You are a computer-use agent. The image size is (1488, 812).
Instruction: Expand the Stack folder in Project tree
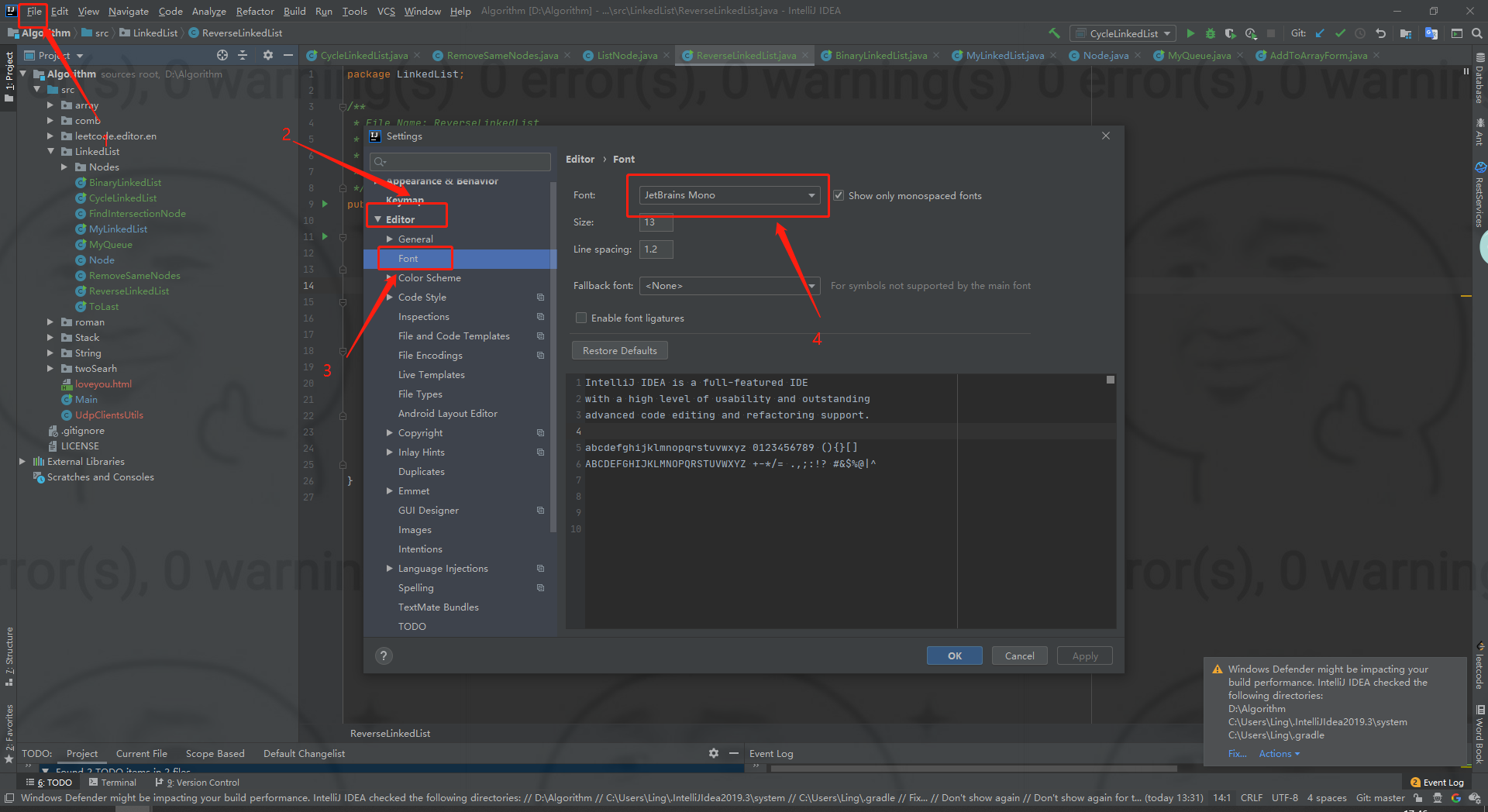pos(50,337)
